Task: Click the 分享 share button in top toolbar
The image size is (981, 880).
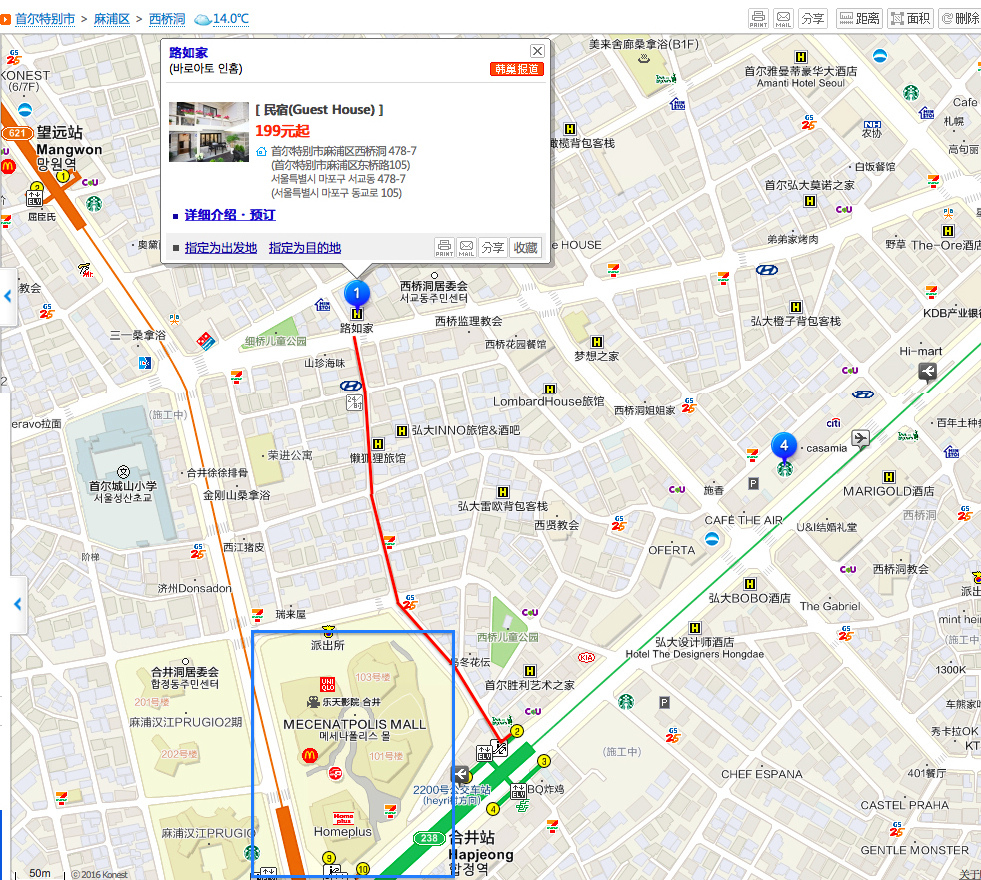Action: (812, 19)
